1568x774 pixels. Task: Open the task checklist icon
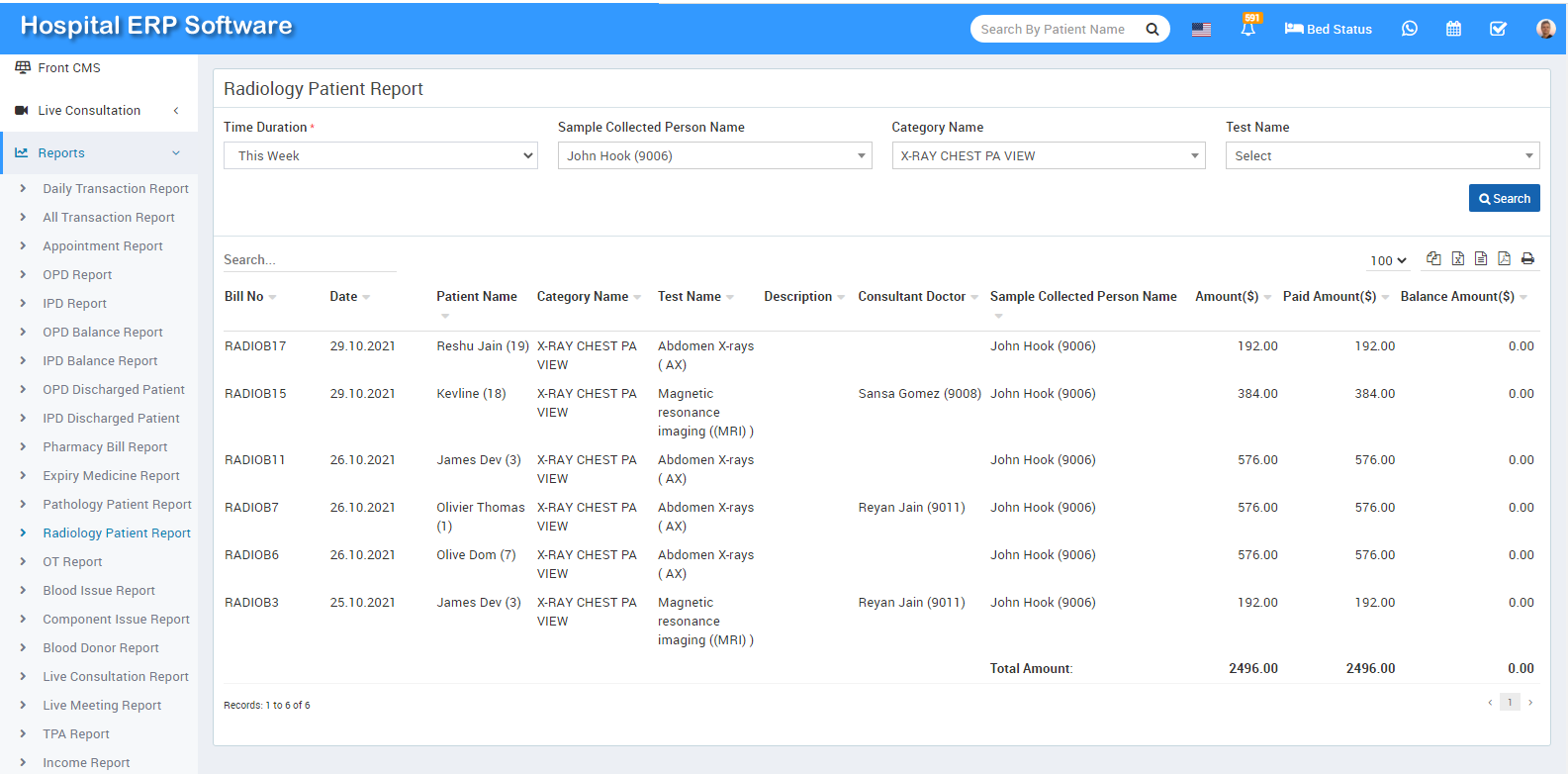point(1498,29)
